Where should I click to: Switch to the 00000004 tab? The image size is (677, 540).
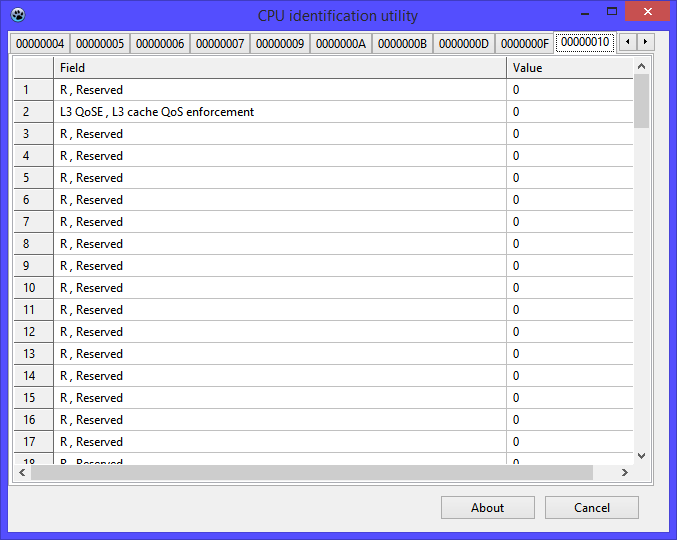pyautogui.click(x=40, y=44)
